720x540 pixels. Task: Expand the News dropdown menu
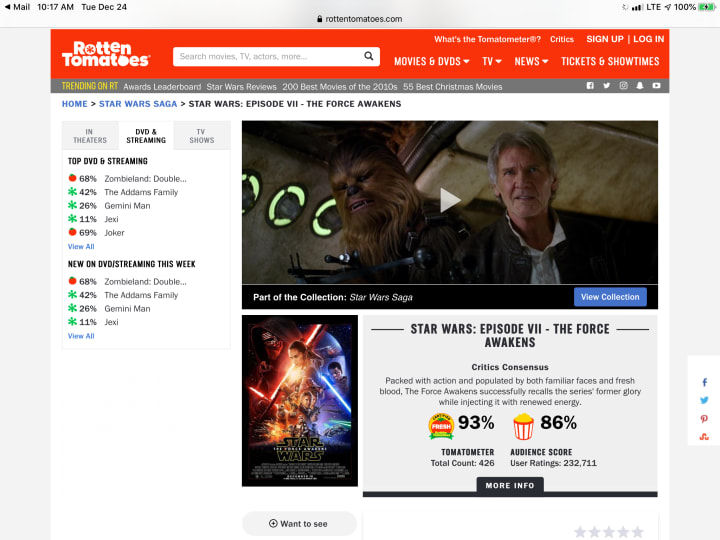[531, 61]
